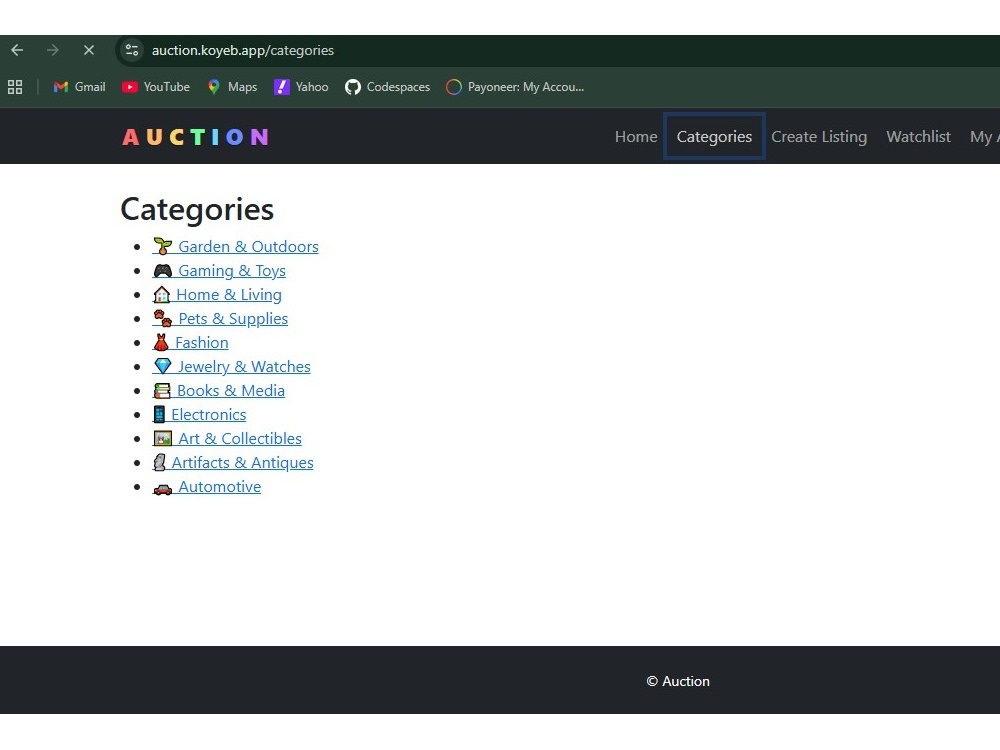Stop page loading with the X button
Image resolution: width=1000 pixels, height=750 pixels.
(x=89, y=50)
